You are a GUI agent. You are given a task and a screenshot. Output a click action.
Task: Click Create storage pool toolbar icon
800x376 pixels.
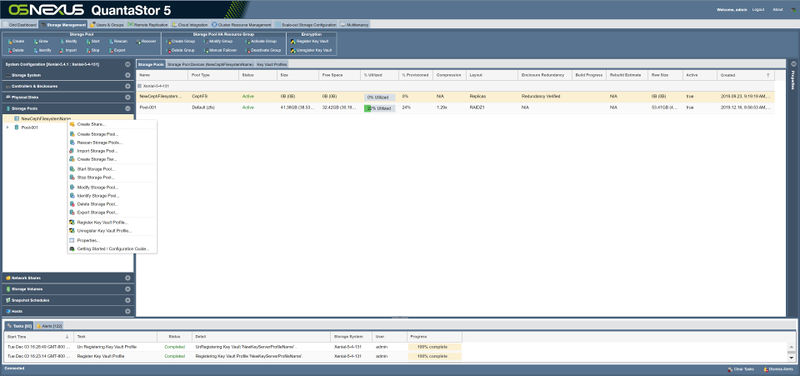[9, 41]
